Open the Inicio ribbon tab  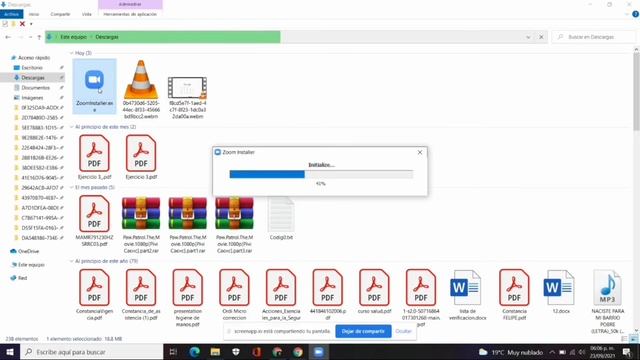click(x=34, y=14)
